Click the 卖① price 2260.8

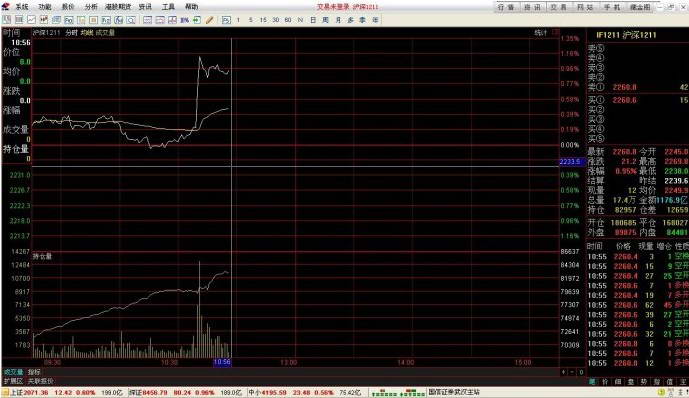(x=624, y=87)
